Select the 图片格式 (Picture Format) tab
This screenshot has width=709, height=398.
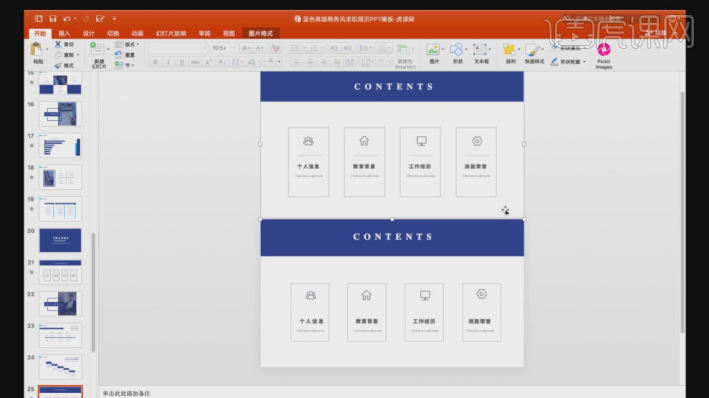pyautogui.click(x=261, y=33)
